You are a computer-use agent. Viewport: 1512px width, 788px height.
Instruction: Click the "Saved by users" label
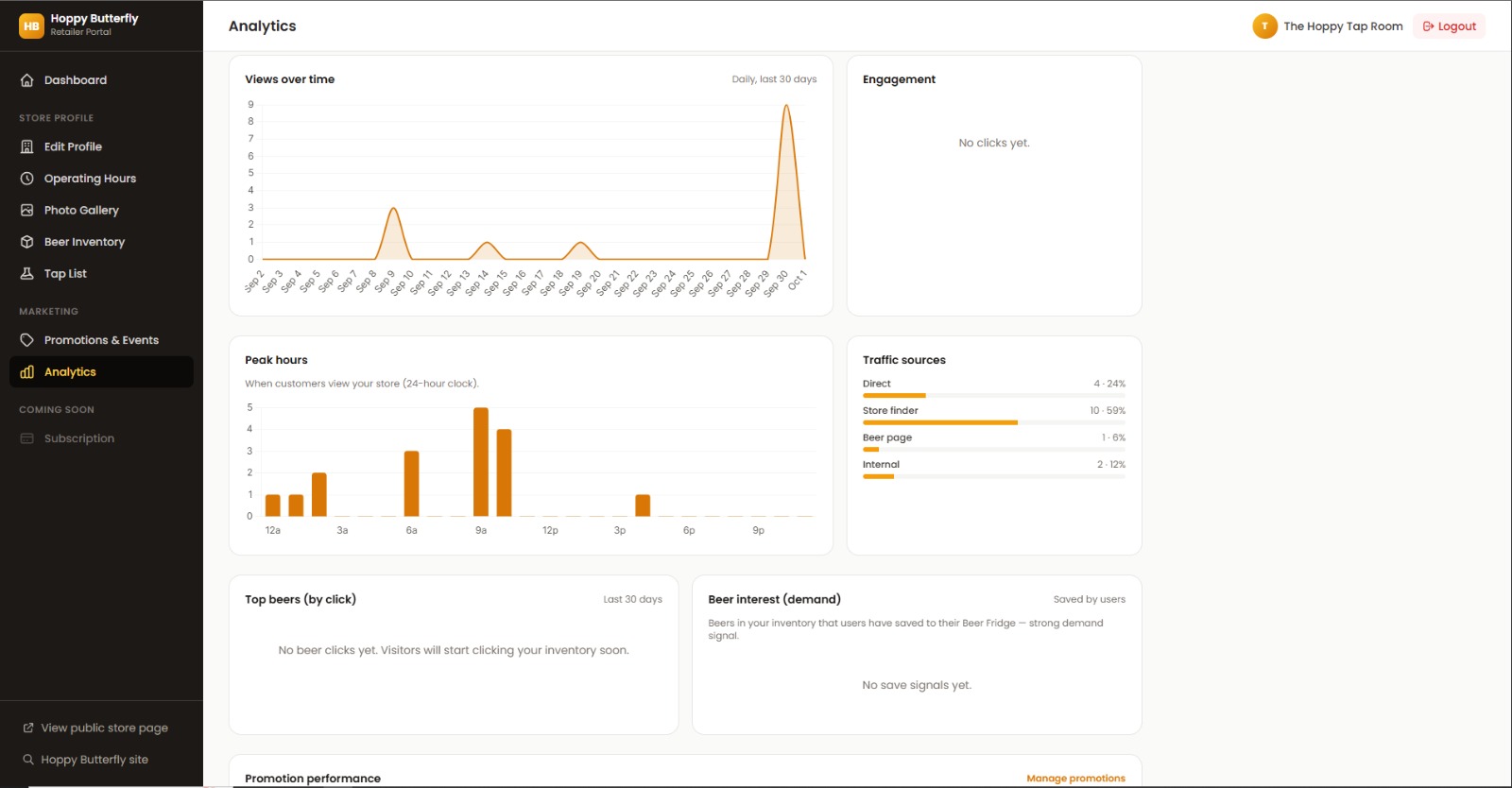point(1090,599)
